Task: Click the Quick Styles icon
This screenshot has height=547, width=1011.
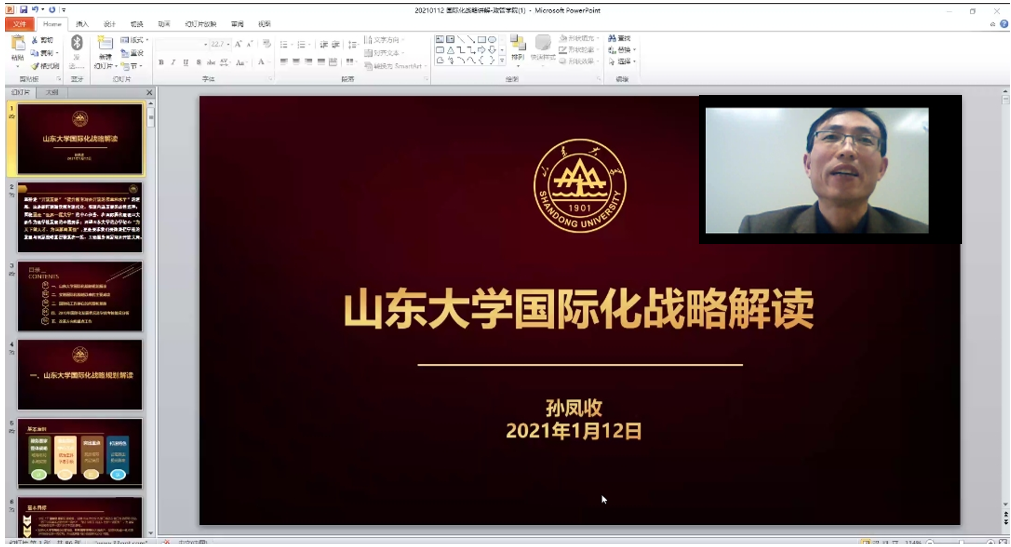Action: [x=542, y=47]
